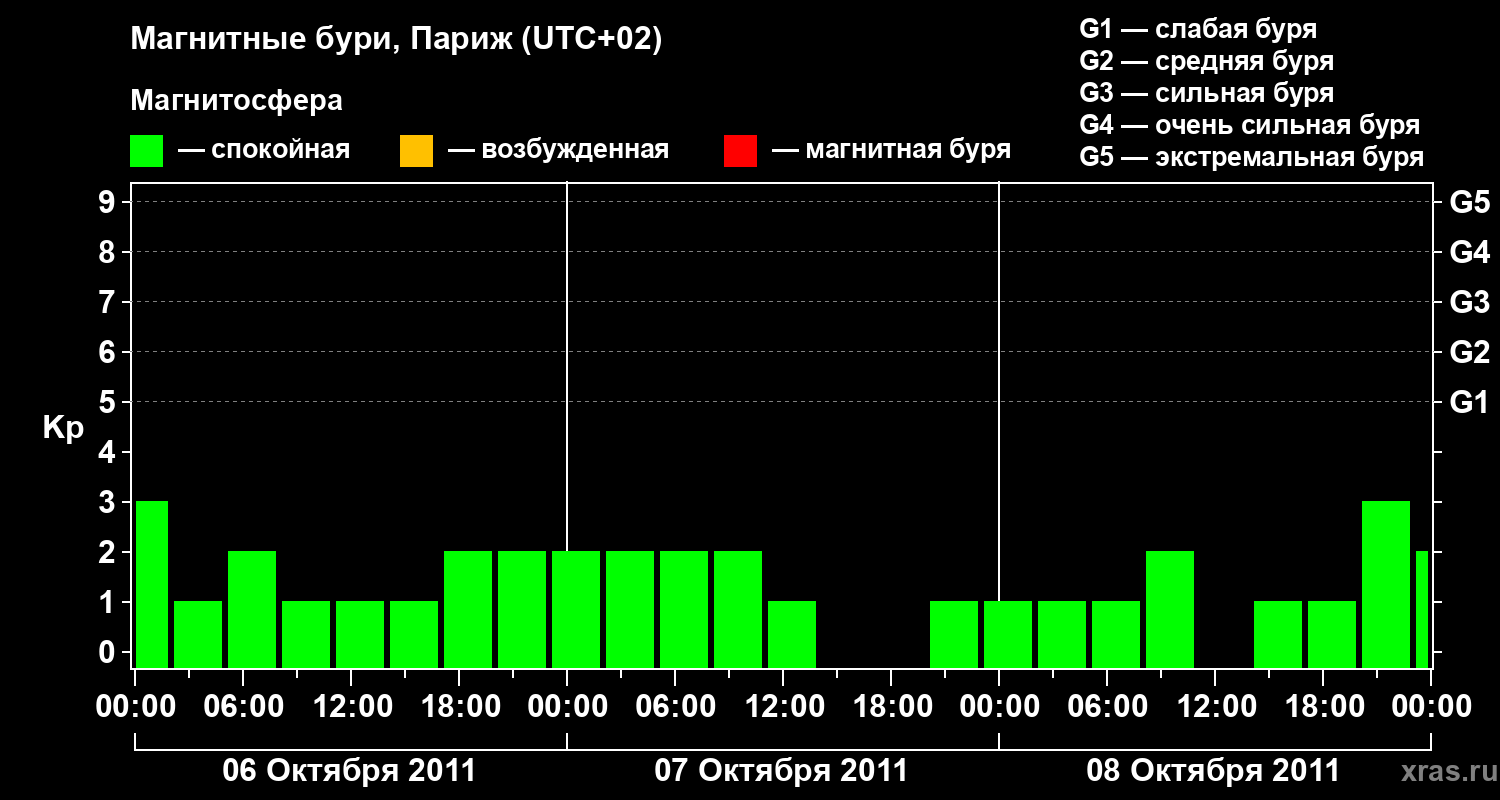Click the '18:00' time label under 07 Октября
Viewport: 1500px width, 800px height.
892,706
